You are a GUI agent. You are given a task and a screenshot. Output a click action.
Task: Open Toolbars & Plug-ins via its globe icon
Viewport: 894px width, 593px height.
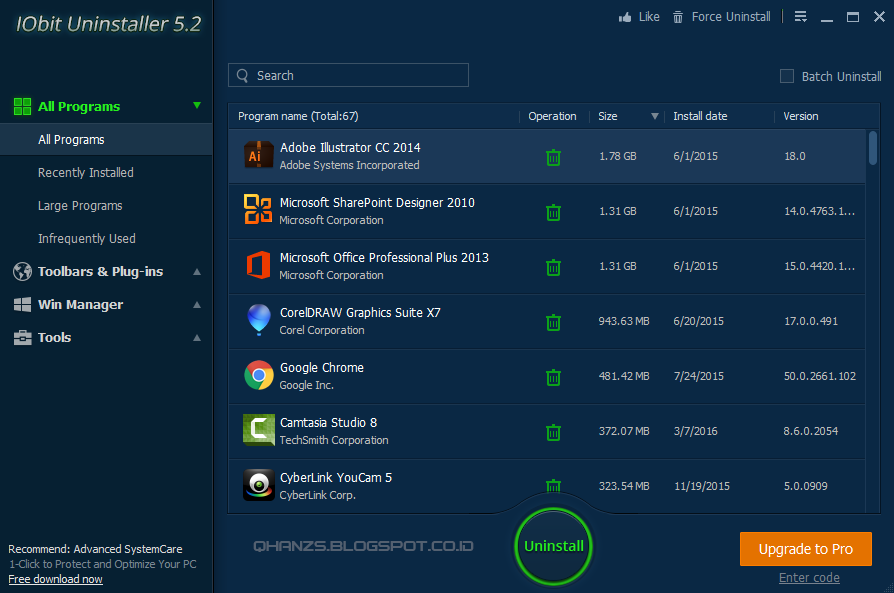pos(22,271)
